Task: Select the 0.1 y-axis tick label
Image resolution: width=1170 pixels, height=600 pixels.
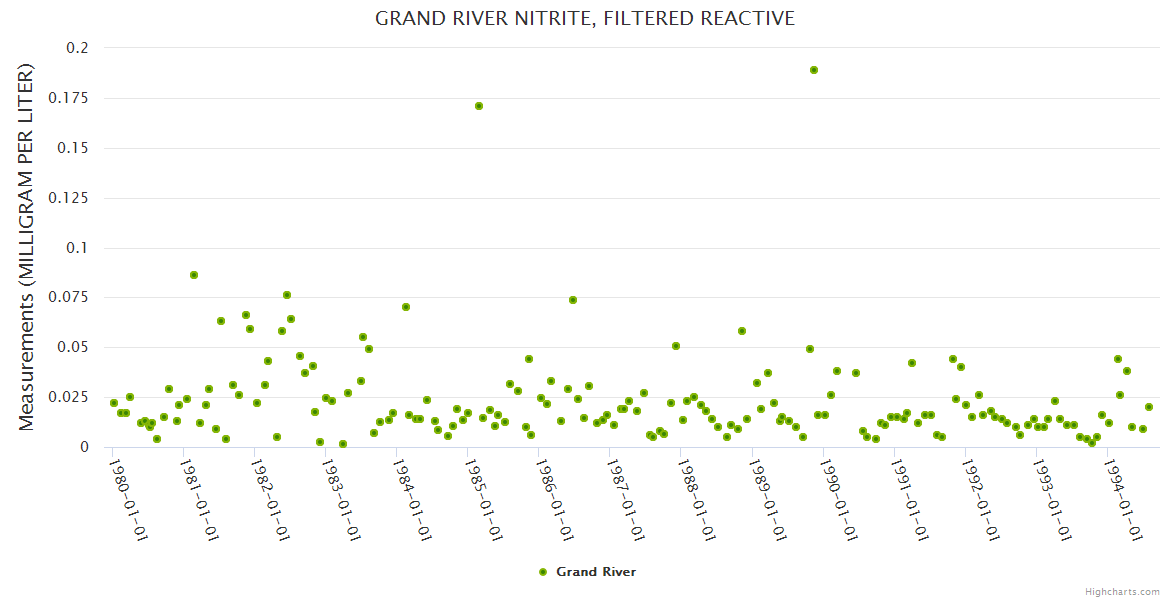Action: click(77, 248)
